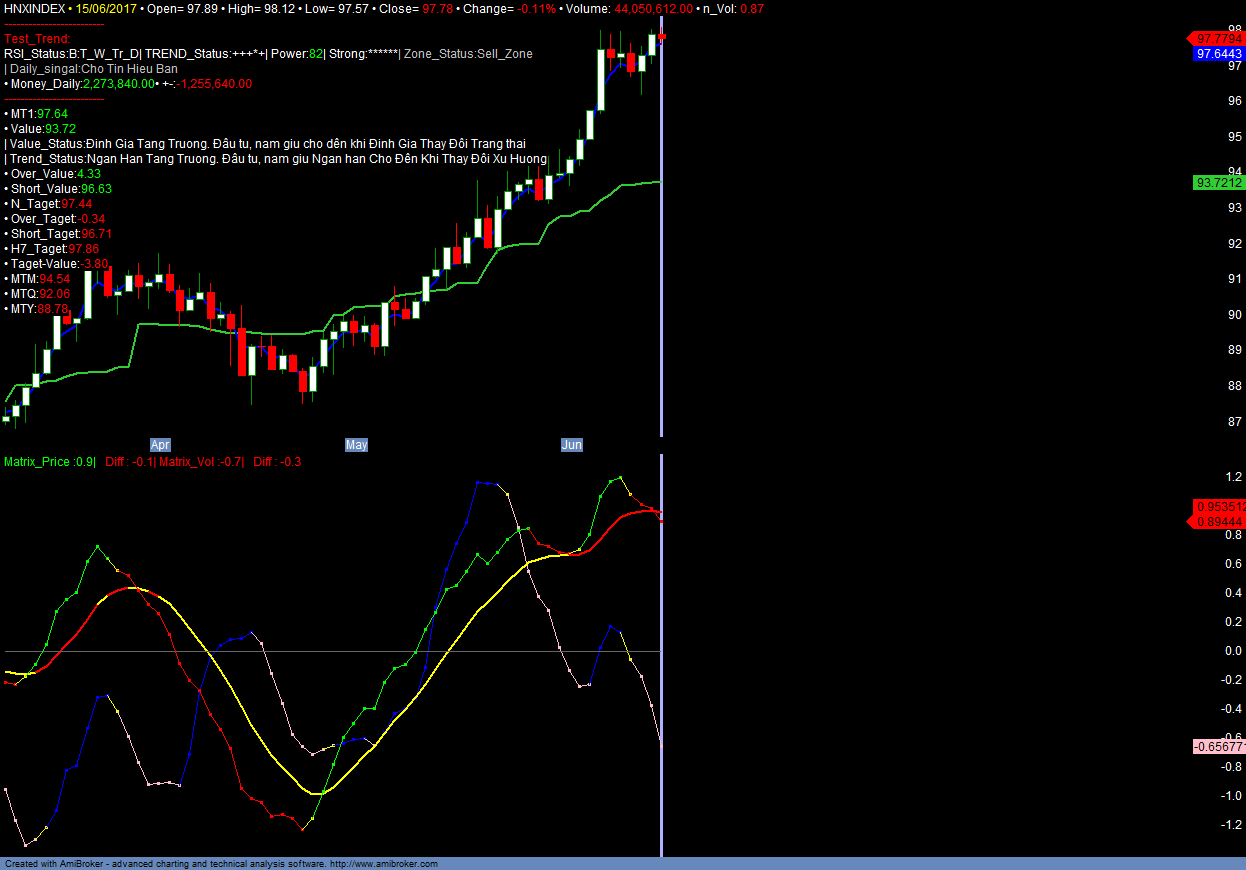Viewport: 1246px width, 870px height.
Task: Click the H7_Taget 97.86 label
Action: coord(54,249)
